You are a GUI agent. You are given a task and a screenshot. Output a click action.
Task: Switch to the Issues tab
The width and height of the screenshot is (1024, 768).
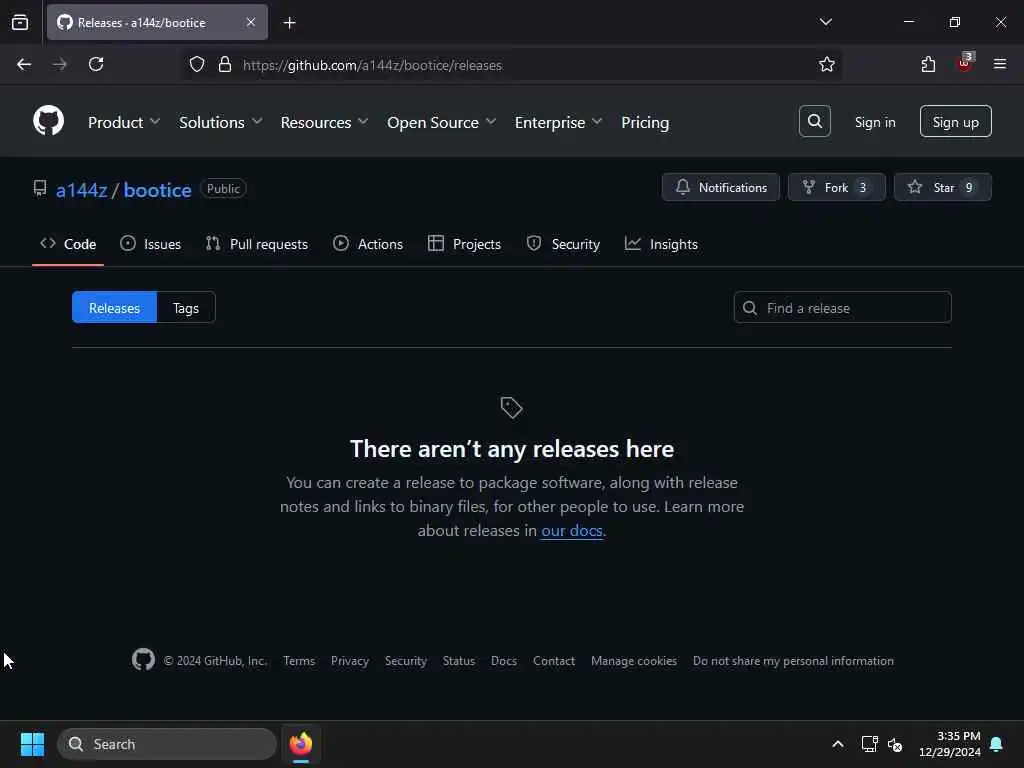click(x=150, y=244)
